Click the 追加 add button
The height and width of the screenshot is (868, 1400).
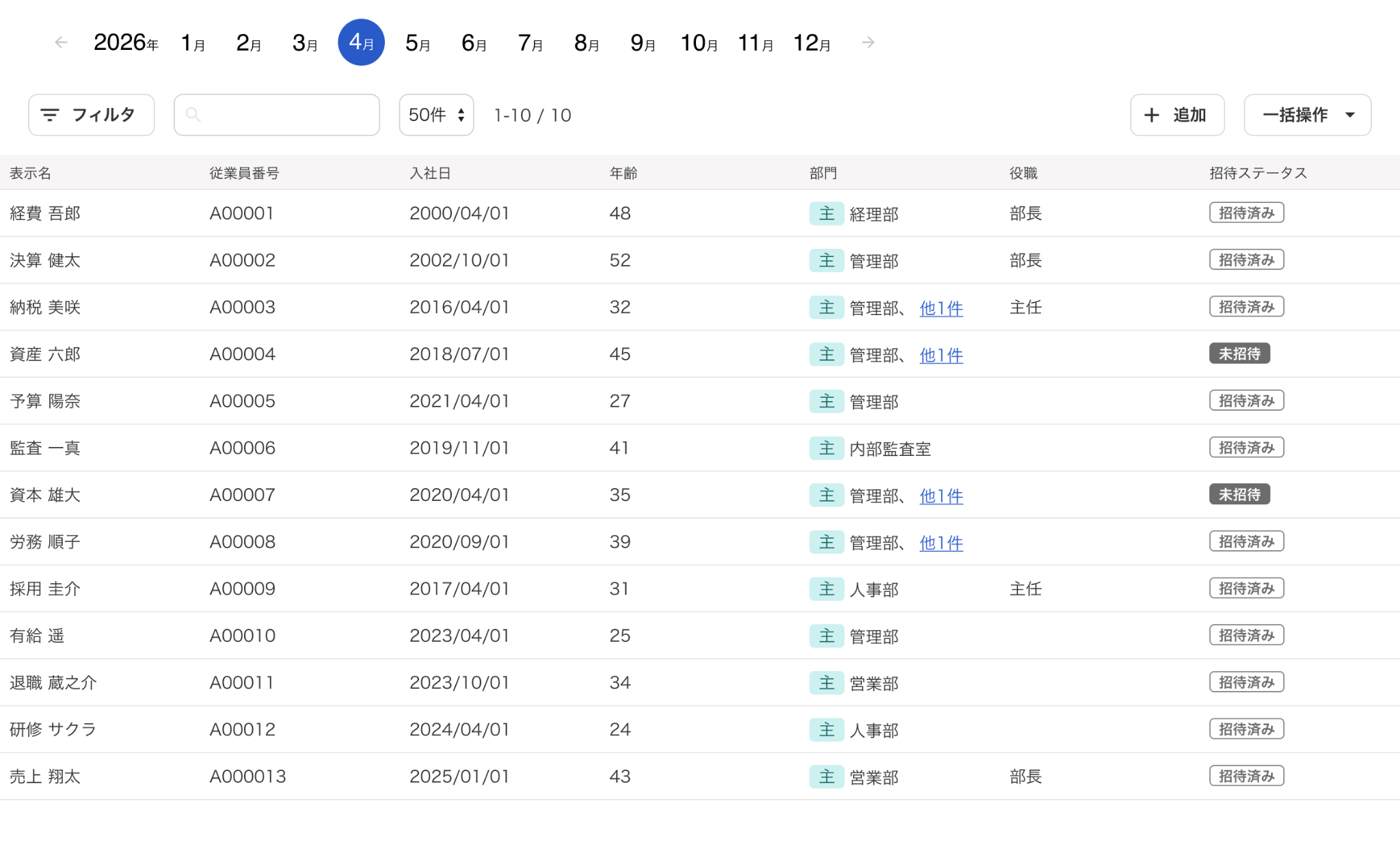1177,115
